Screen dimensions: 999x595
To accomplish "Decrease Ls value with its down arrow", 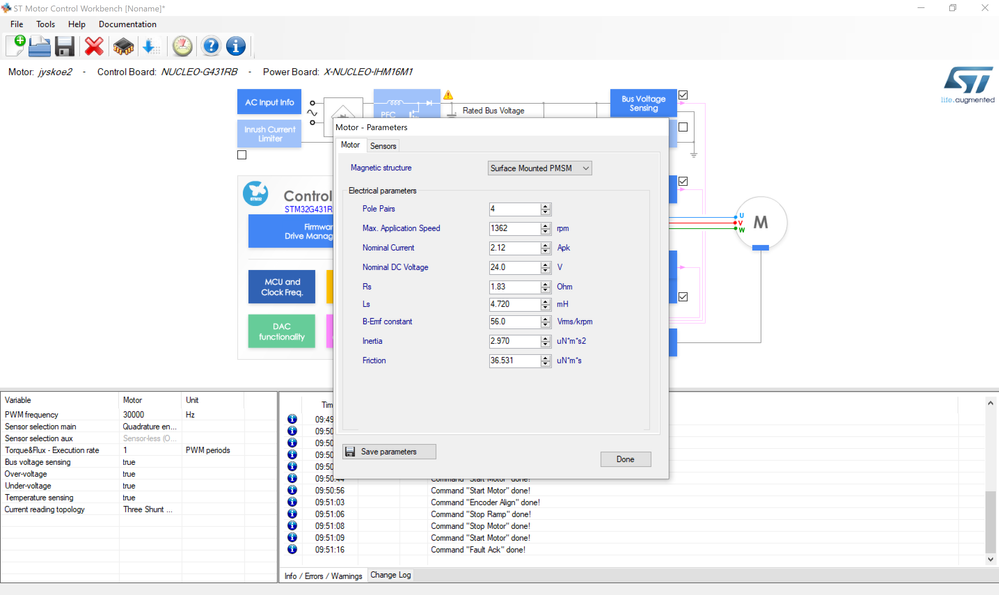I will 545,307.
